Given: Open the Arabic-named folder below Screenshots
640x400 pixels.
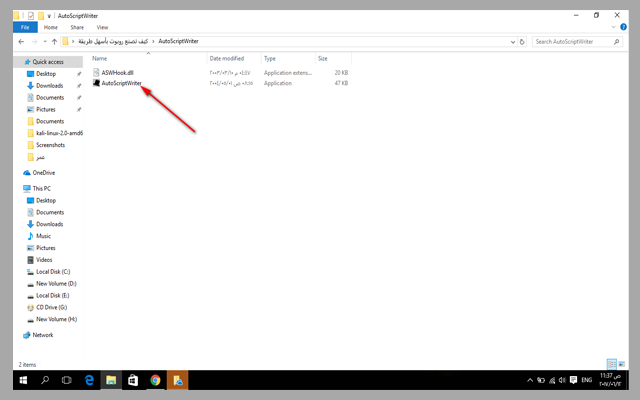Looking at the screenshot, I should point(40,157).
